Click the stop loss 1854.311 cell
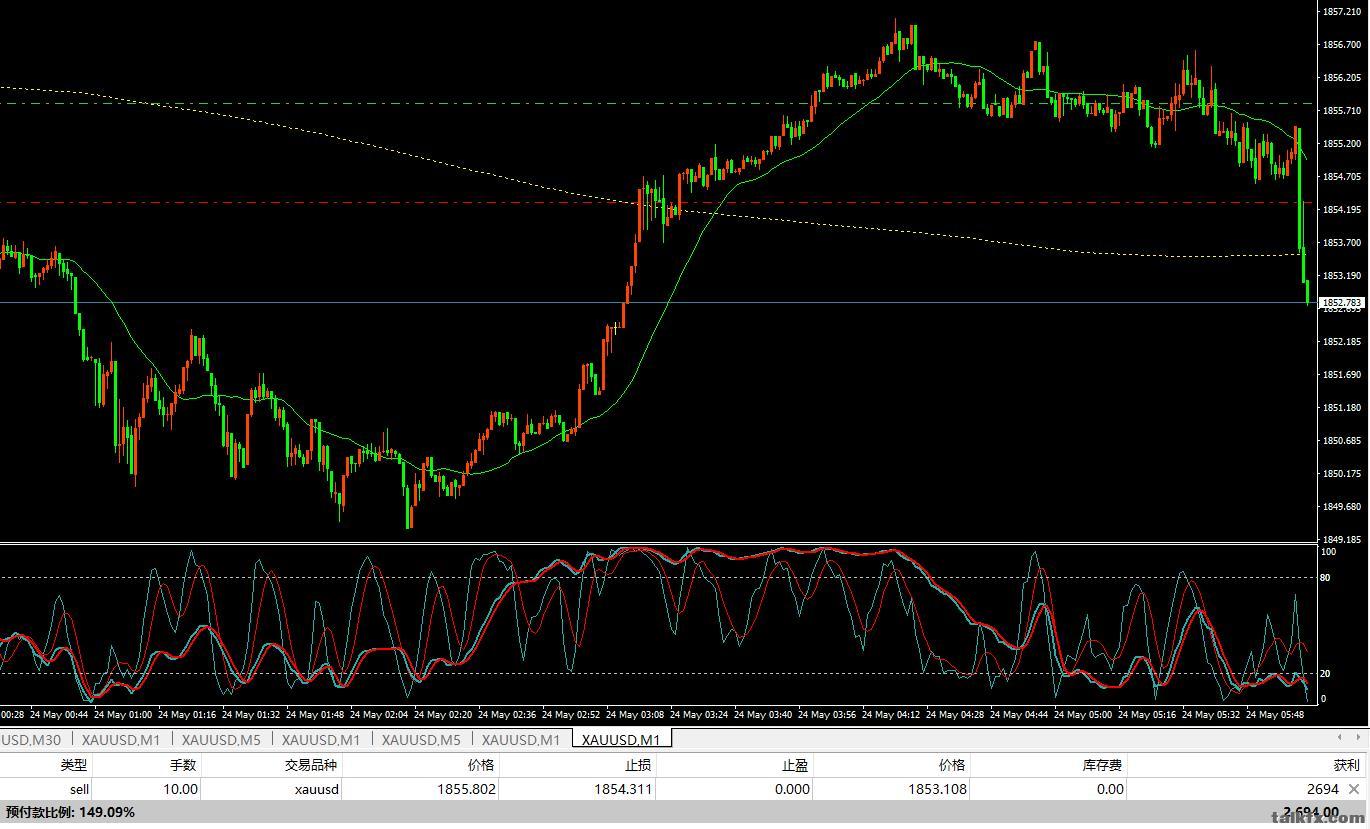 click(624, 789)
